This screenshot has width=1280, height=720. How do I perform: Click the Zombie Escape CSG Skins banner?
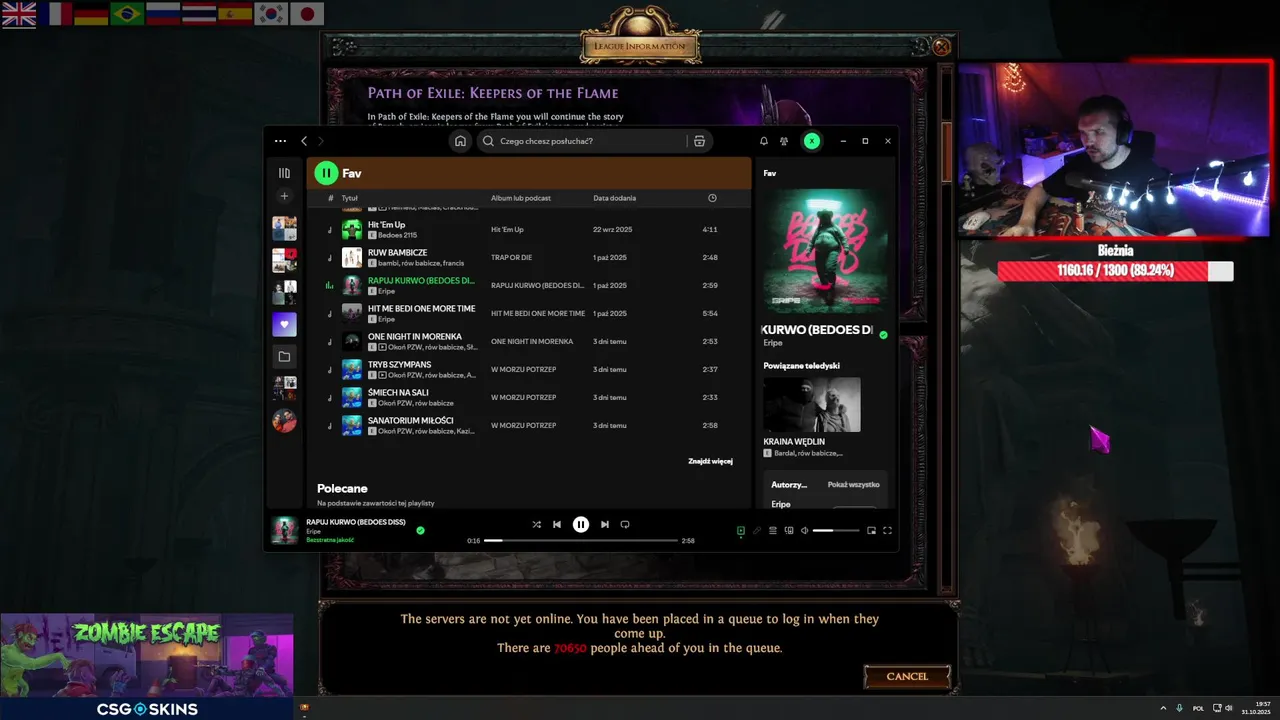pos(147,666)
